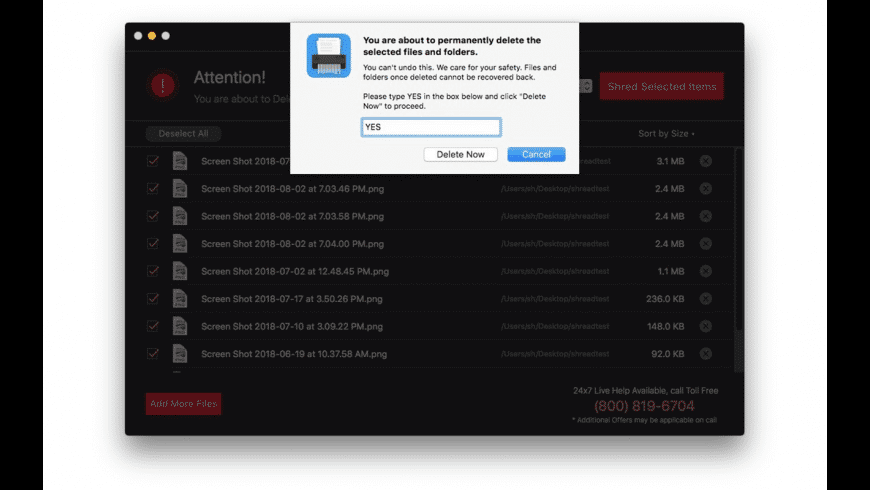Remove the 3.1 MB file from list
This screenshot has width=870, height=490.
(x=705, y=161)
